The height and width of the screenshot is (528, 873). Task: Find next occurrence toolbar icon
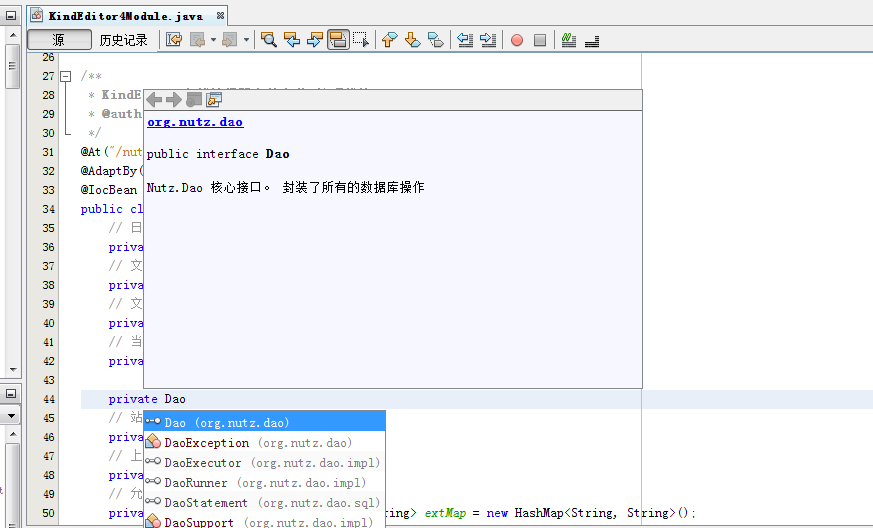click(x=315, y=40)
